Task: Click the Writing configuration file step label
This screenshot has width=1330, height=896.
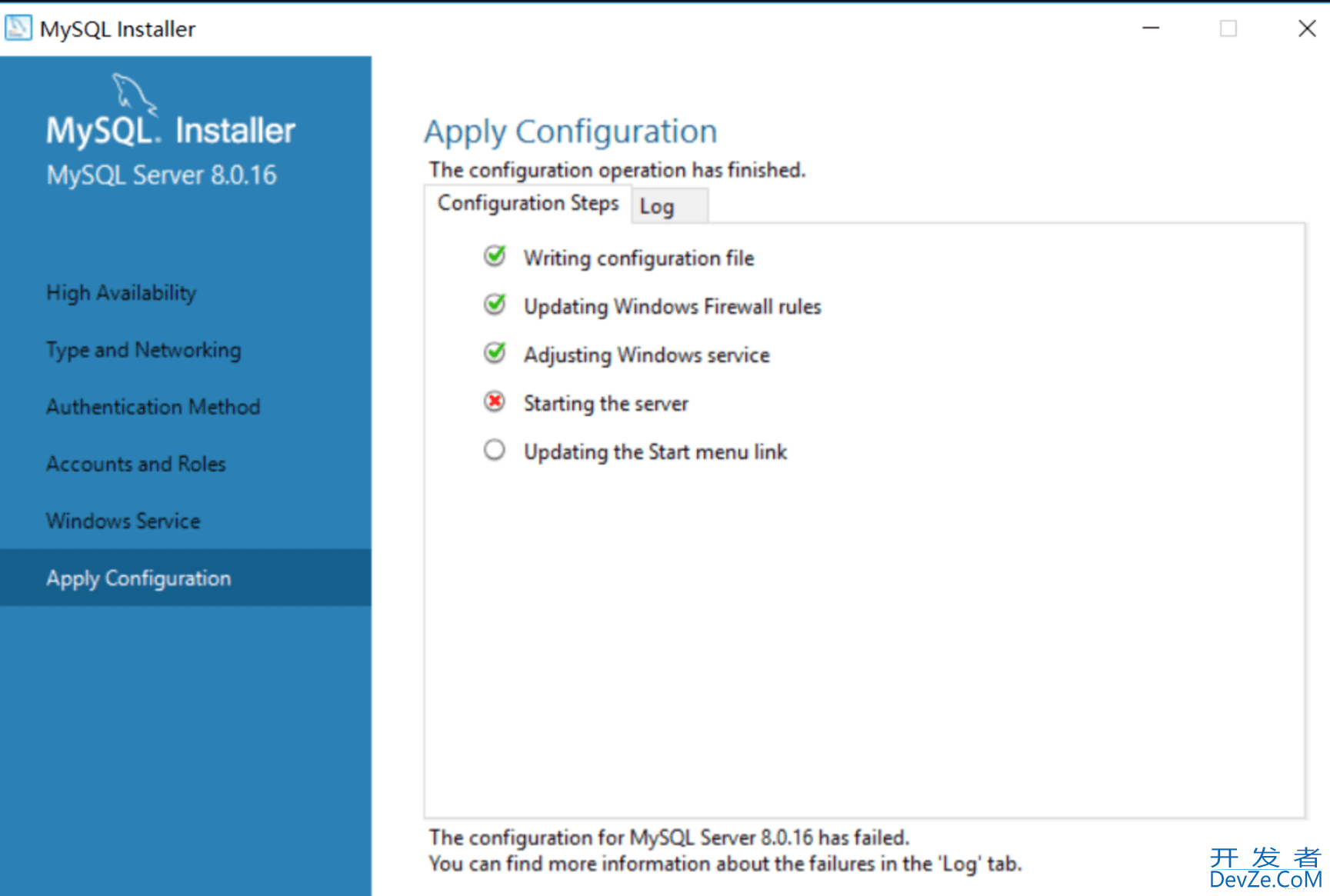Action: point(638,258)
